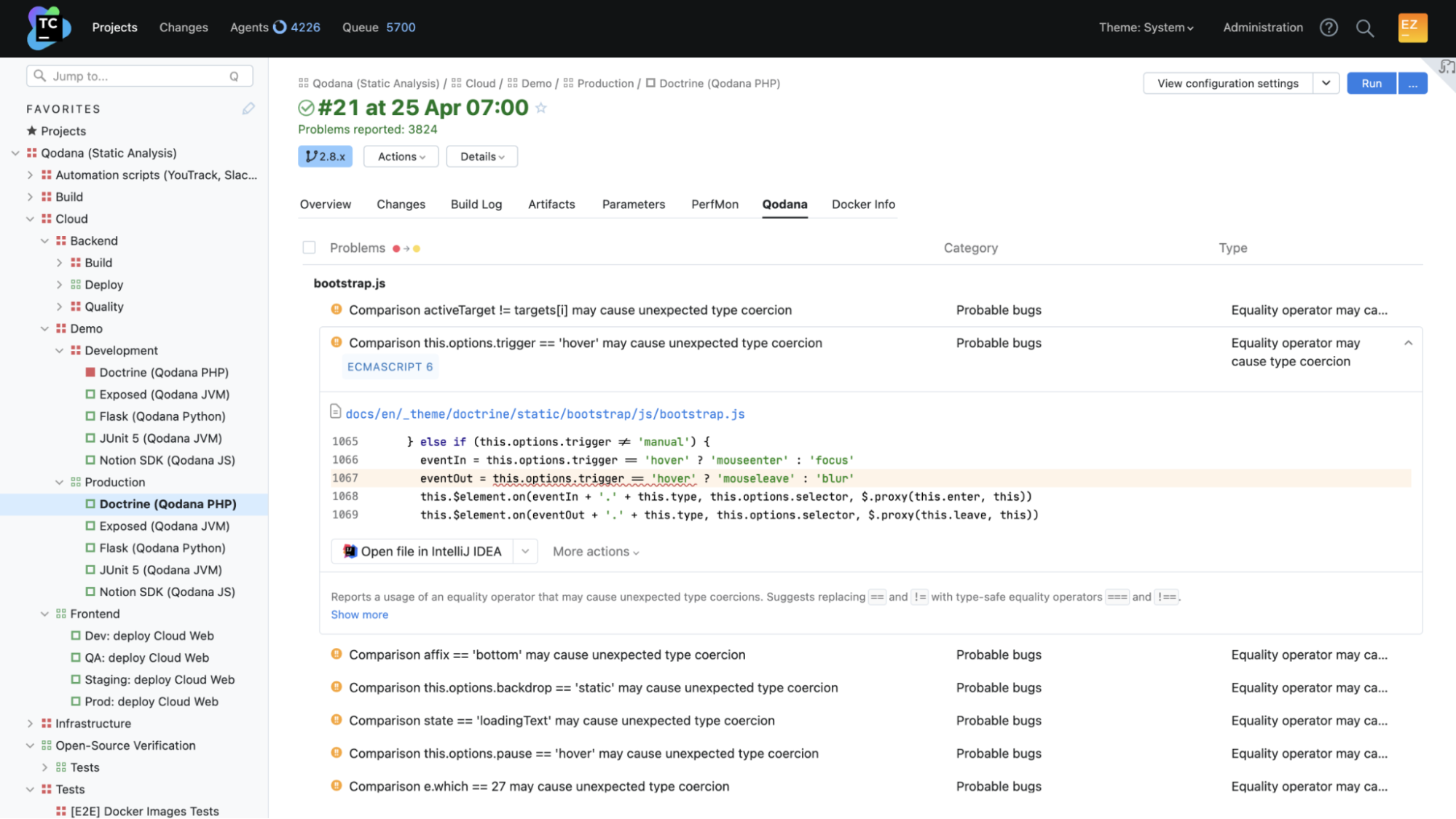Screen dimensions: 1456x819
Task: Open the Actions dropdown
Action: tap(401, 157)
